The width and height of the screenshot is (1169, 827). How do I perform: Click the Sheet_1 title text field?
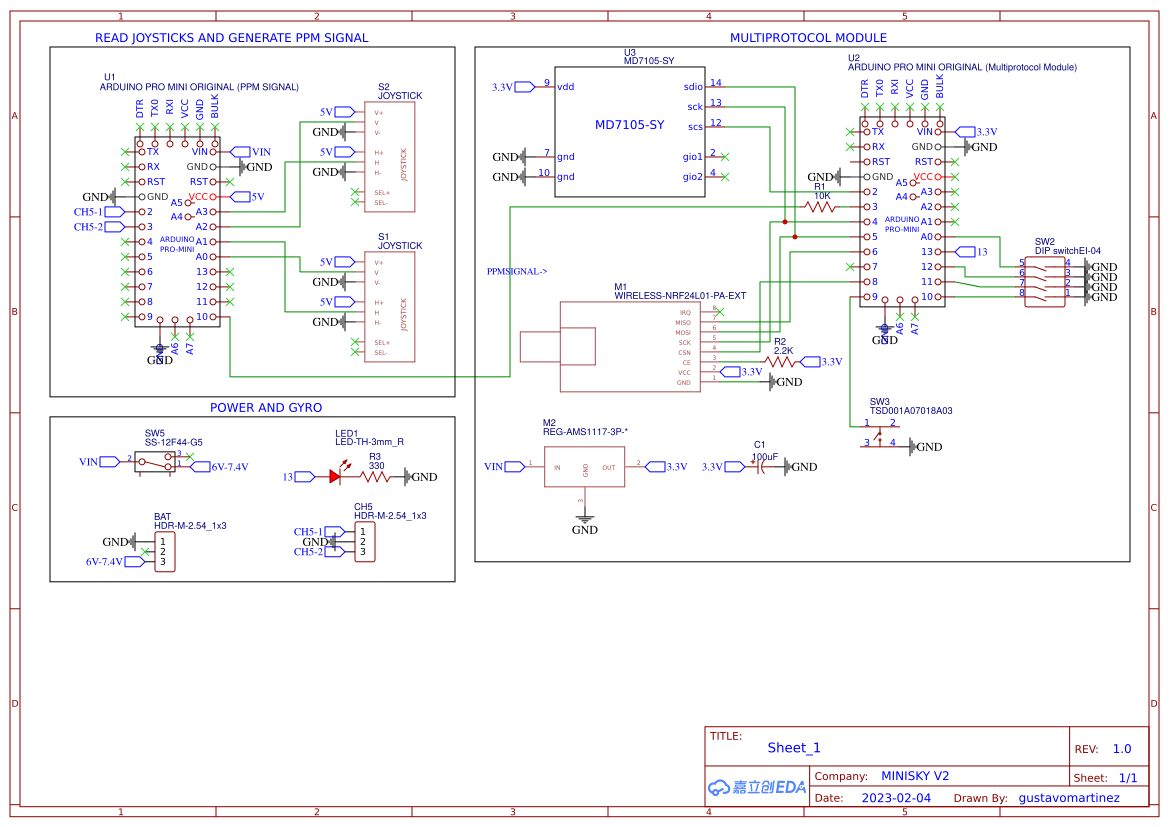click(x=793, y=747)
